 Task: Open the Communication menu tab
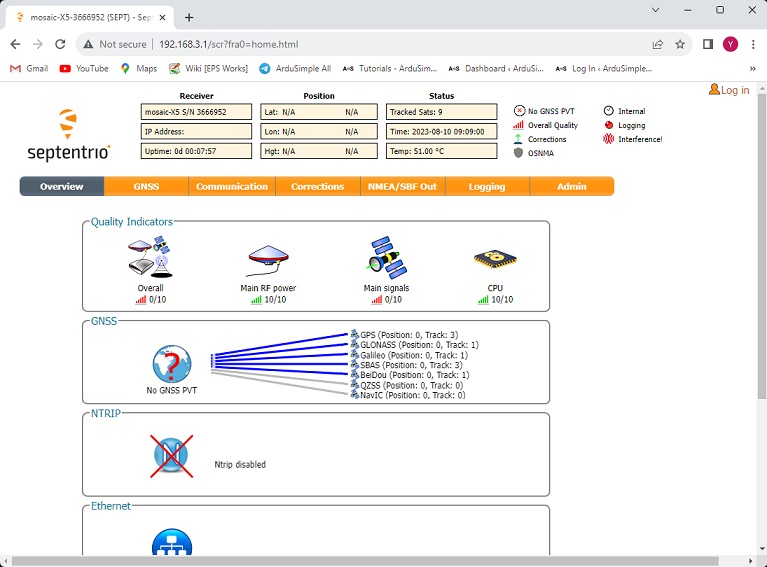(x=231, y=186)
